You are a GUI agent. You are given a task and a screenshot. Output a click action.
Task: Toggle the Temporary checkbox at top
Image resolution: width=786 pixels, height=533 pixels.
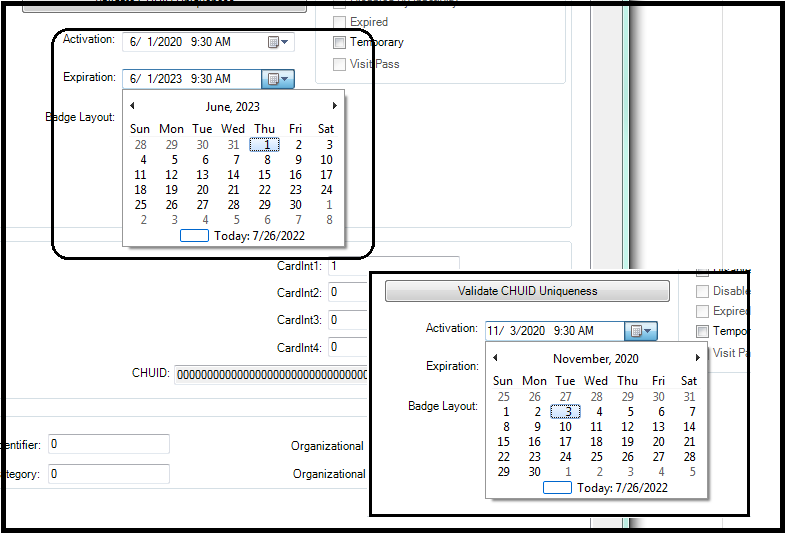coord(340,43)
